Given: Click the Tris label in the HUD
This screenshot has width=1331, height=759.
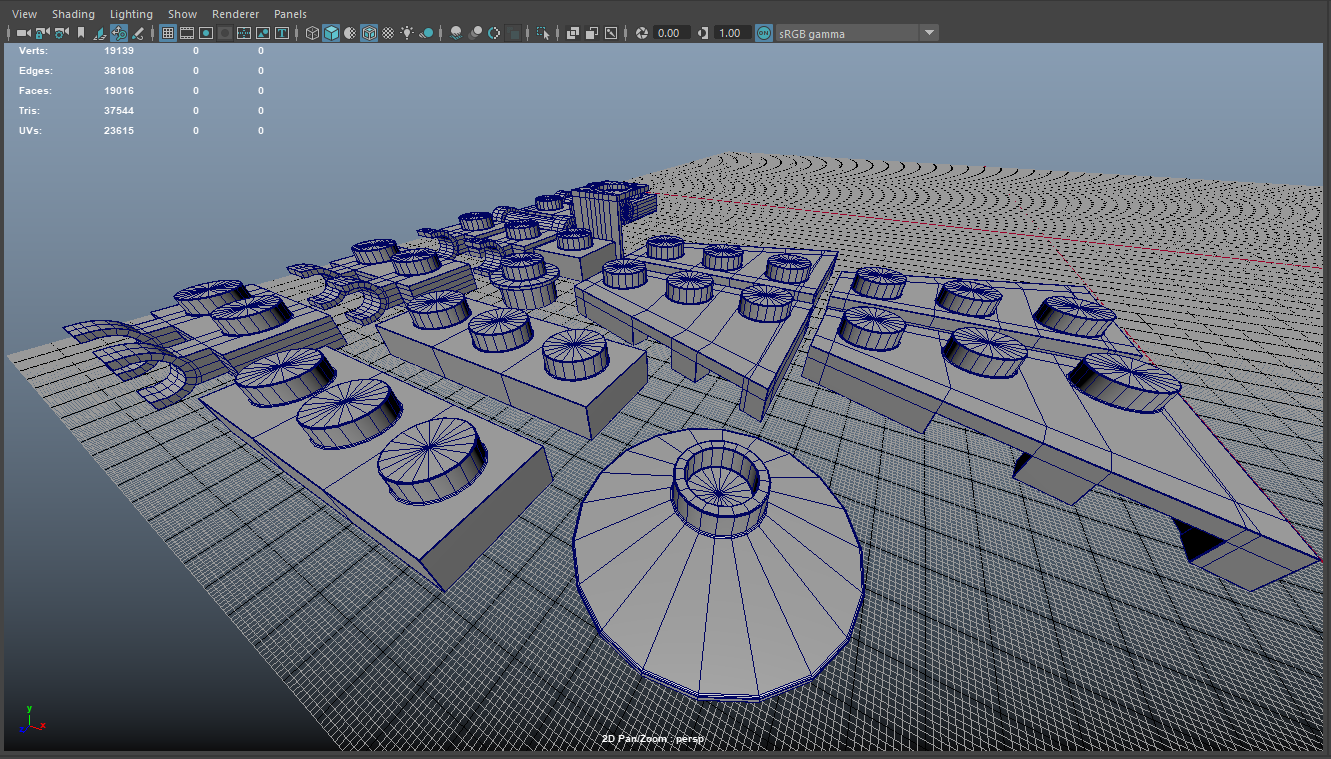Looking at the screenshot, I should point(30,110).
